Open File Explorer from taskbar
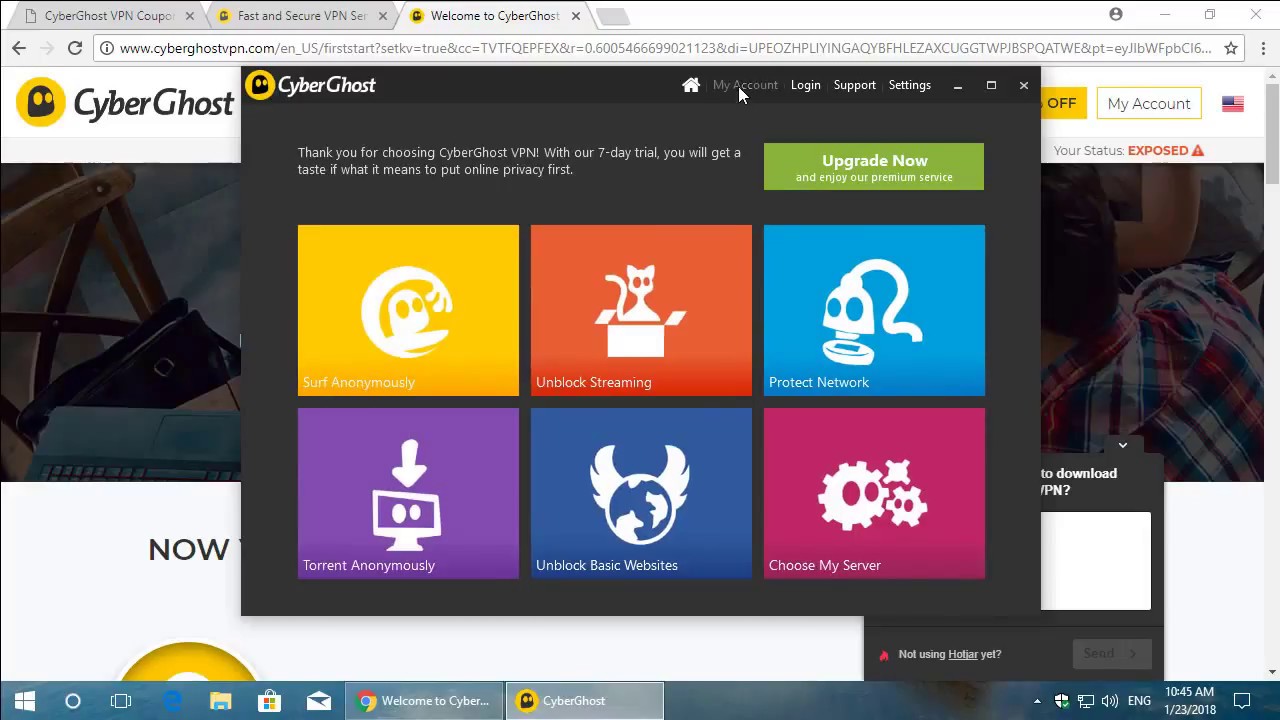This screenshot has width=1280, height=720. pyautogui.click(x=220, y=701)
